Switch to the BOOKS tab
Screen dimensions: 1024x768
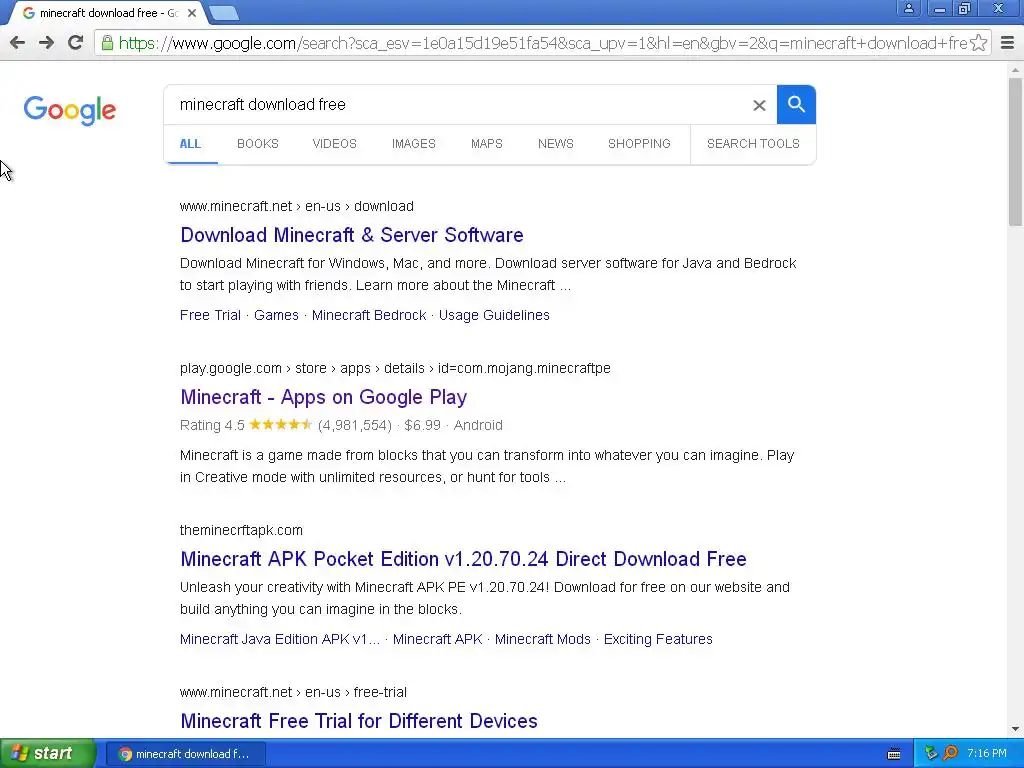258,144
